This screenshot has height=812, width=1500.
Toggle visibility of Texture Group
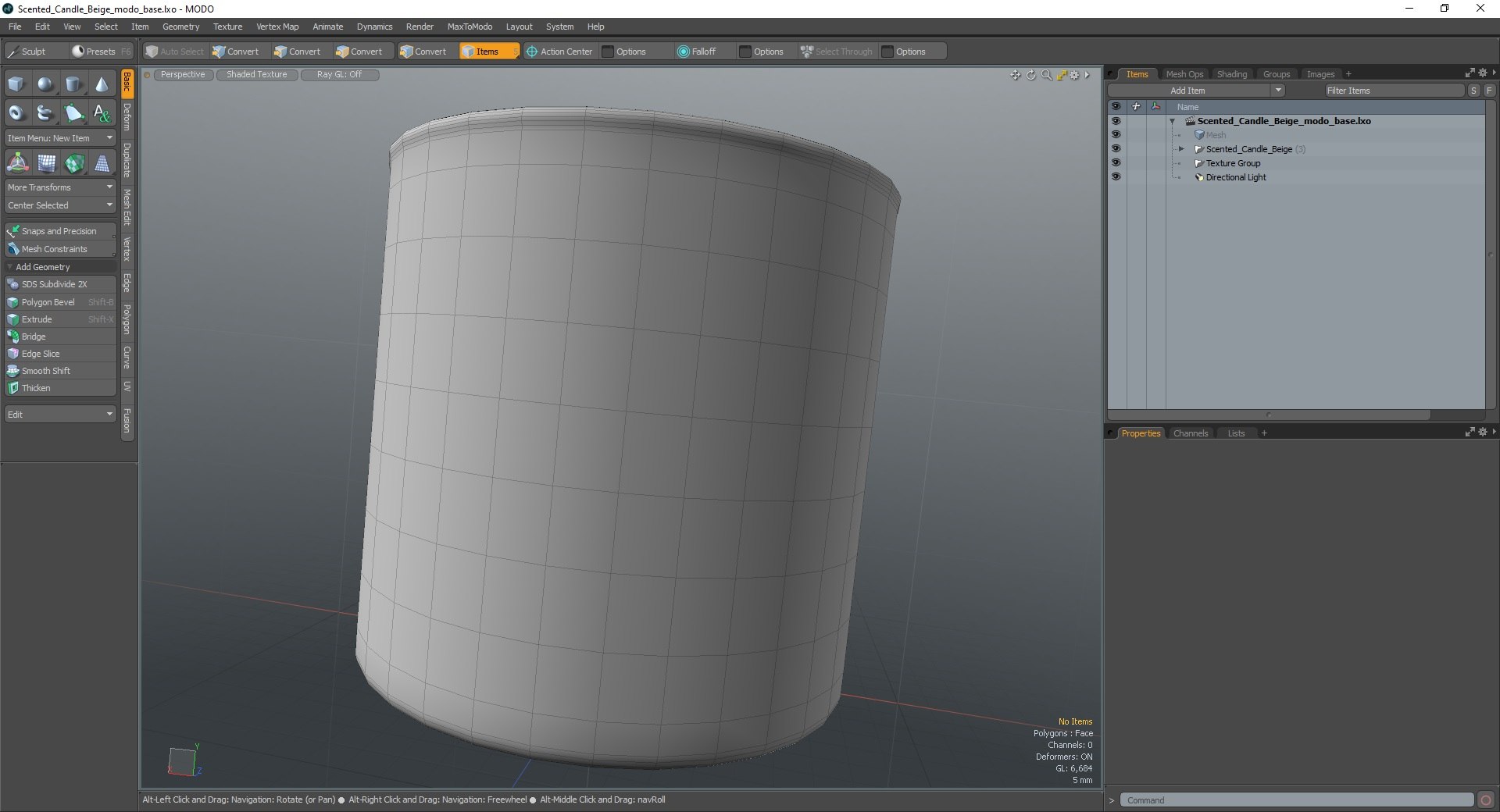click(x=1116, y=163)
